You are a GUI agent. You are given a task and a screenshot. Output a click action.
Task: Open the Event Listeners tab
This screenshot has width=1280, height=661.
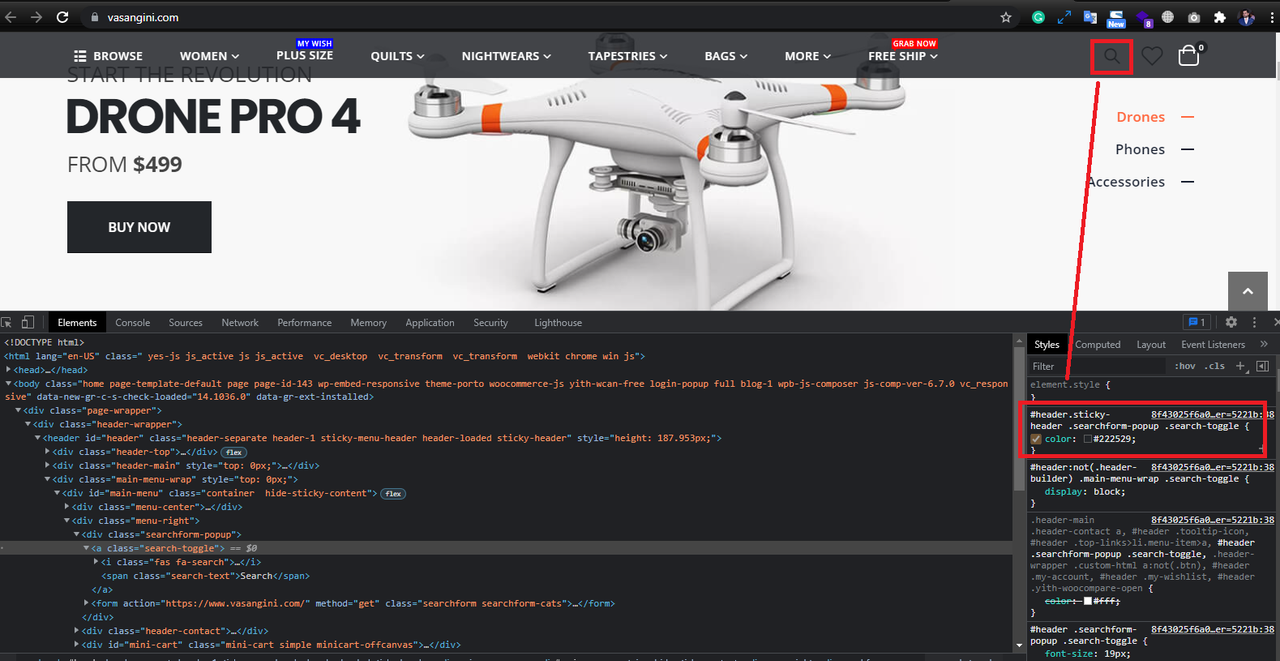coord(1213,344)
